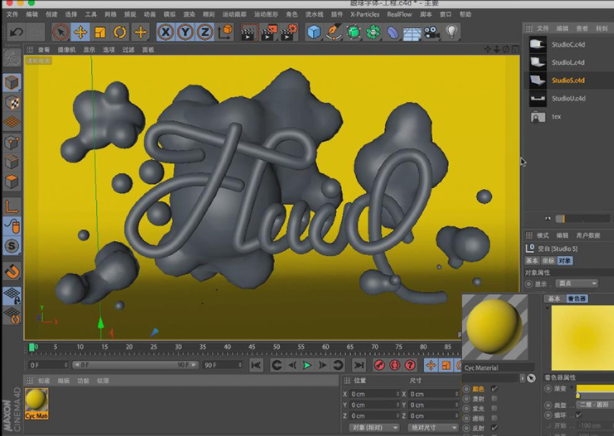Click the orange magnet icon
The height and width of the screenshot is (436, 614).
12,271
